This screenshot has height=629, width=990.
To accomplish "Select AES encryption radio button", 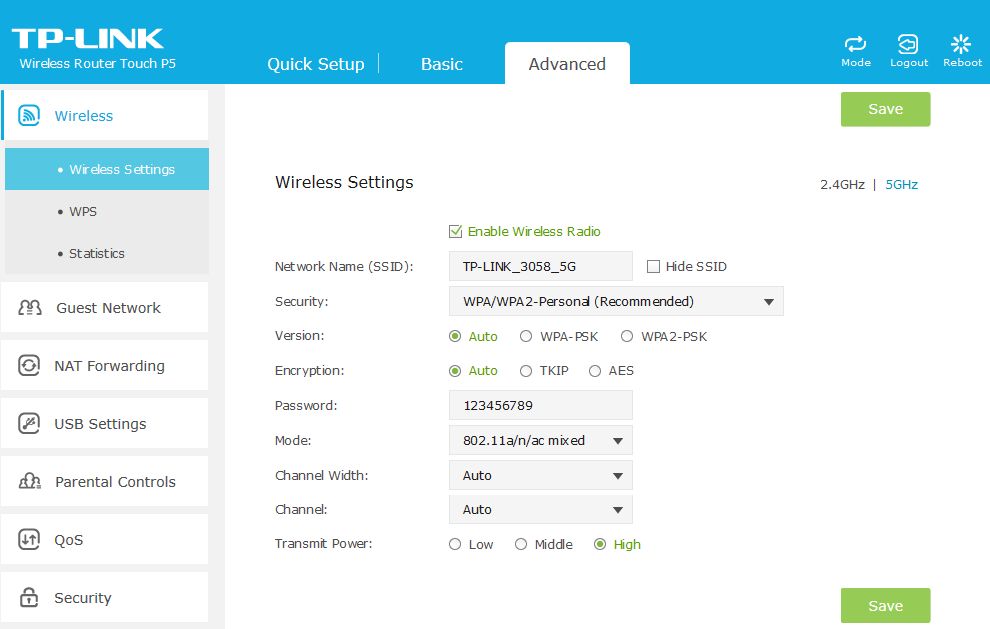I will click(x=595, y=371).
